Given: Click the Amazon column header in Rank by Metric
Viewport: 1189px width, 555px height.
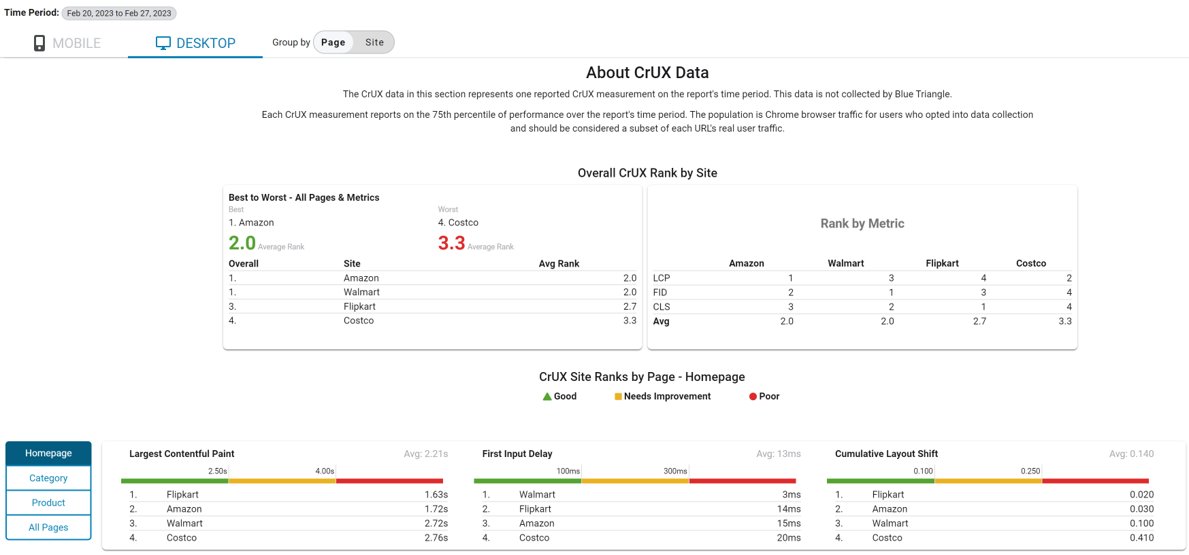Looking at the screenshot, I should (x=746, y=264).
